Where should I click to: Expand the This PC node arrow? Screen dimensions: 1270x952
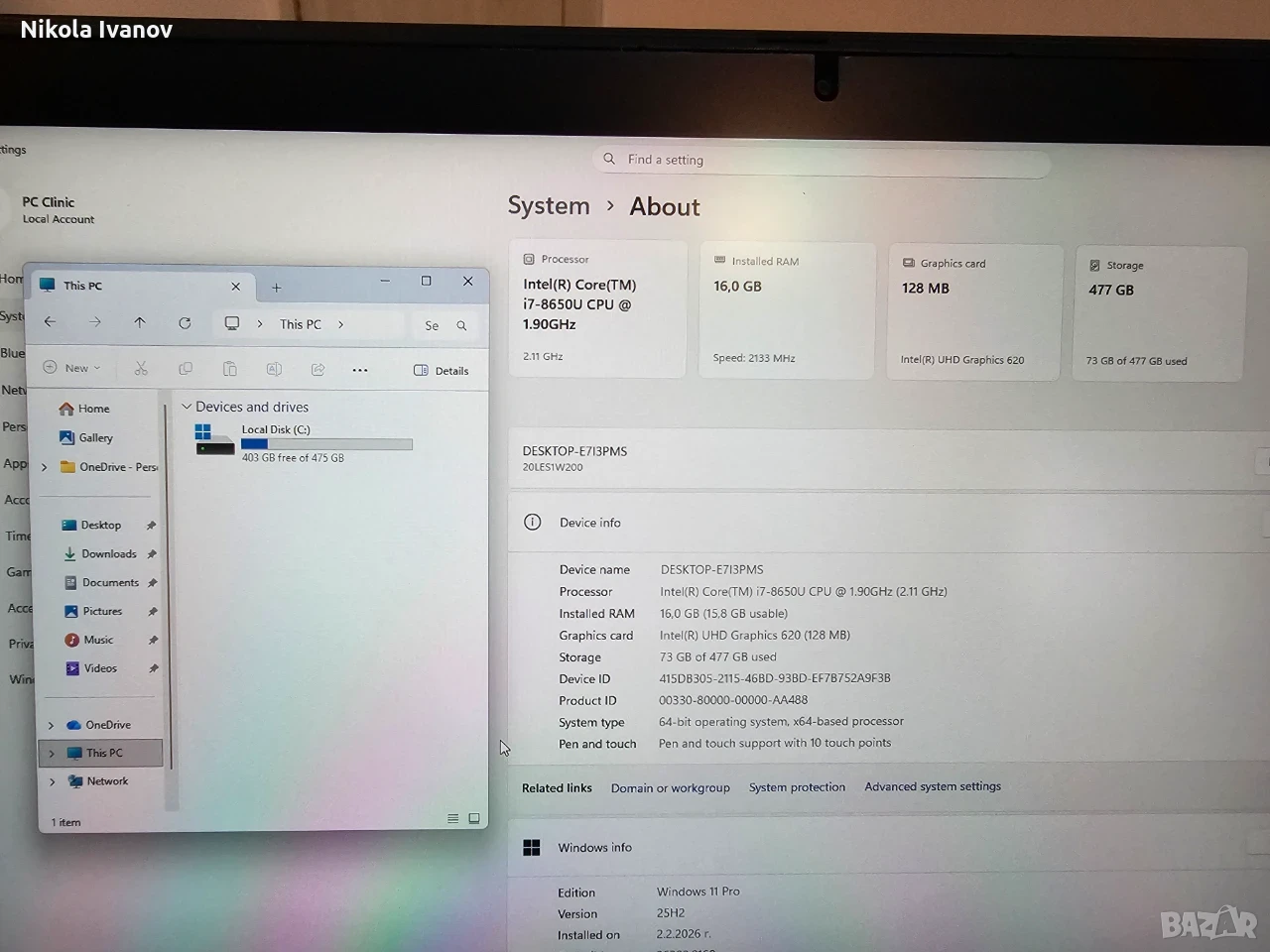pos(51,754)
